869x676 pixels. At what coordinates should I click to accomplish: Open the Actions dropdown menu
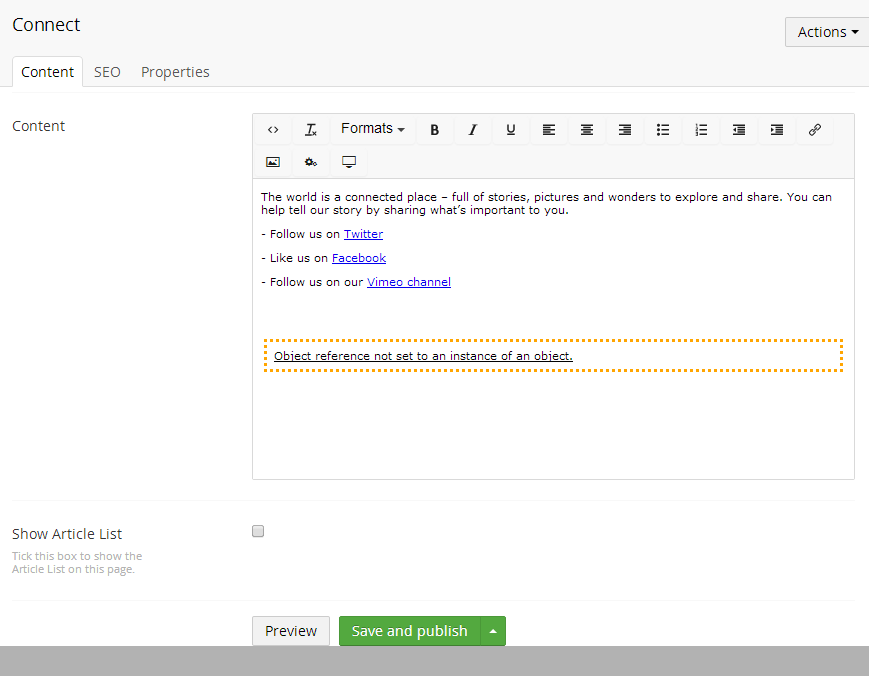tap(827, 32)
